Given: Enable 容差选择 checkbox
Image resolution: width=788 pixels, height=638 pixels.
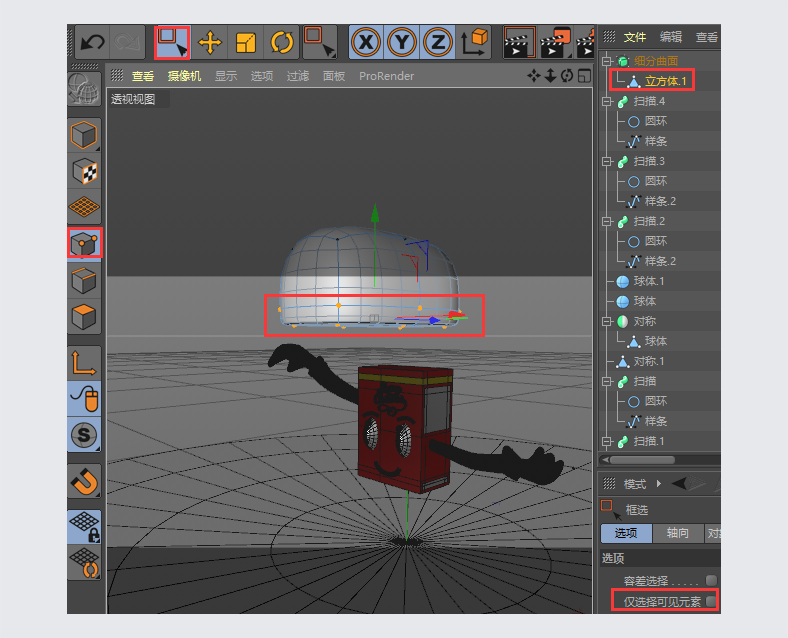Looking at the screenshot, I should click(711, 580).
